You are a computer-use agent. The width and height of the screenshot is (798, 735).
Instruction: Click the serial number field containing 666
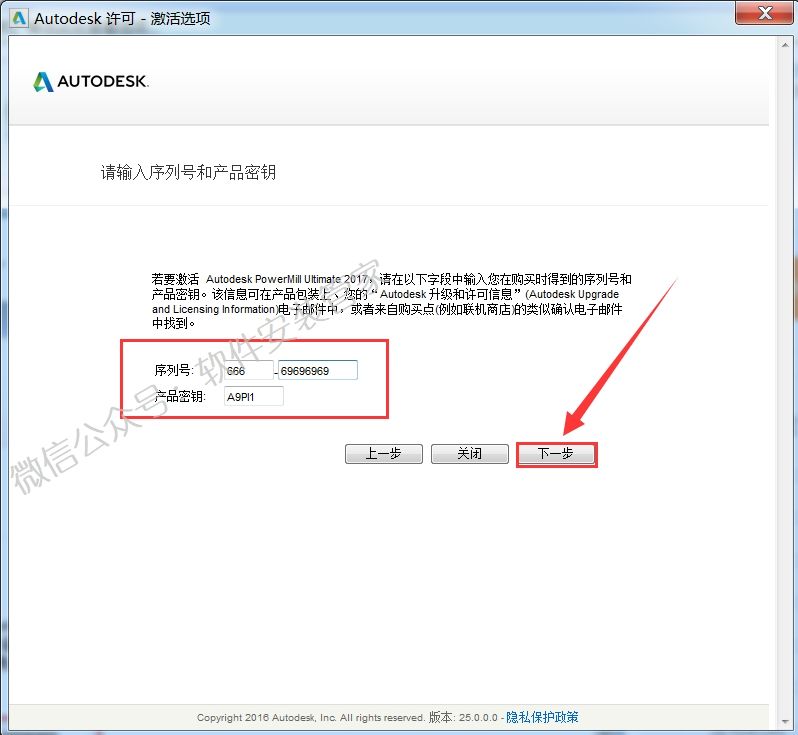[248, 370]
